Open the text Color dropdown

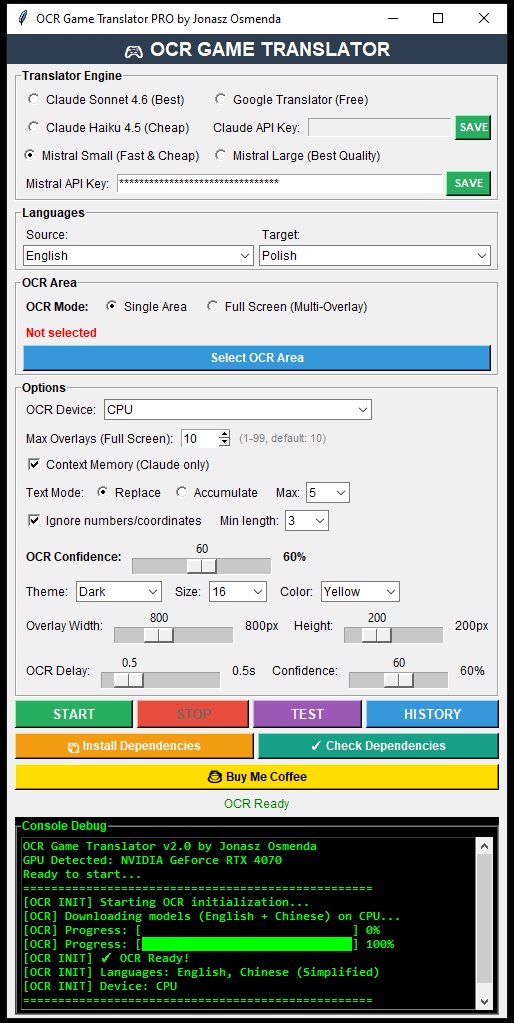[360, 592]
